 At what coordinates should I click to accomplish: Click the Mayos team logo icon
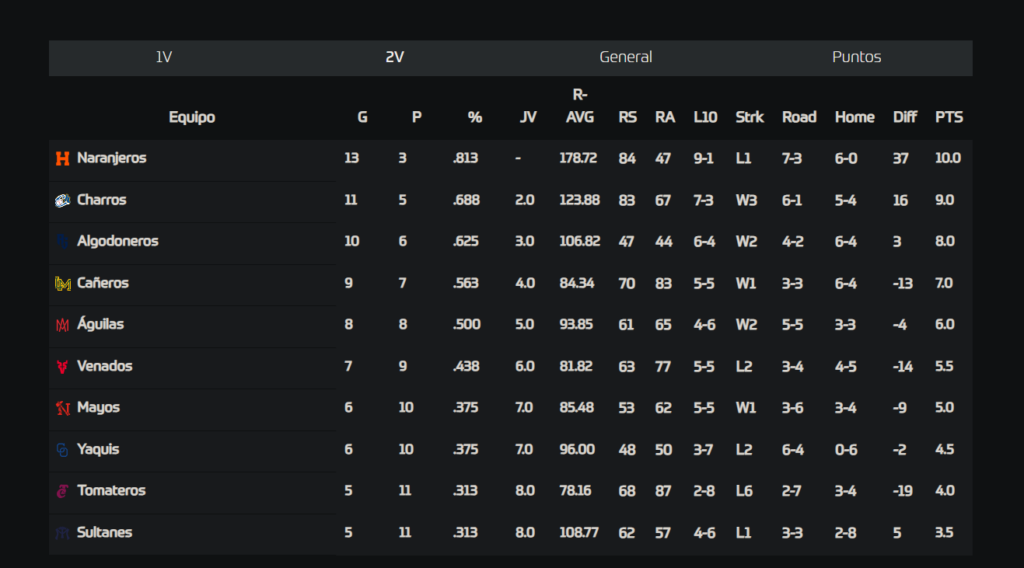[63, 408]
